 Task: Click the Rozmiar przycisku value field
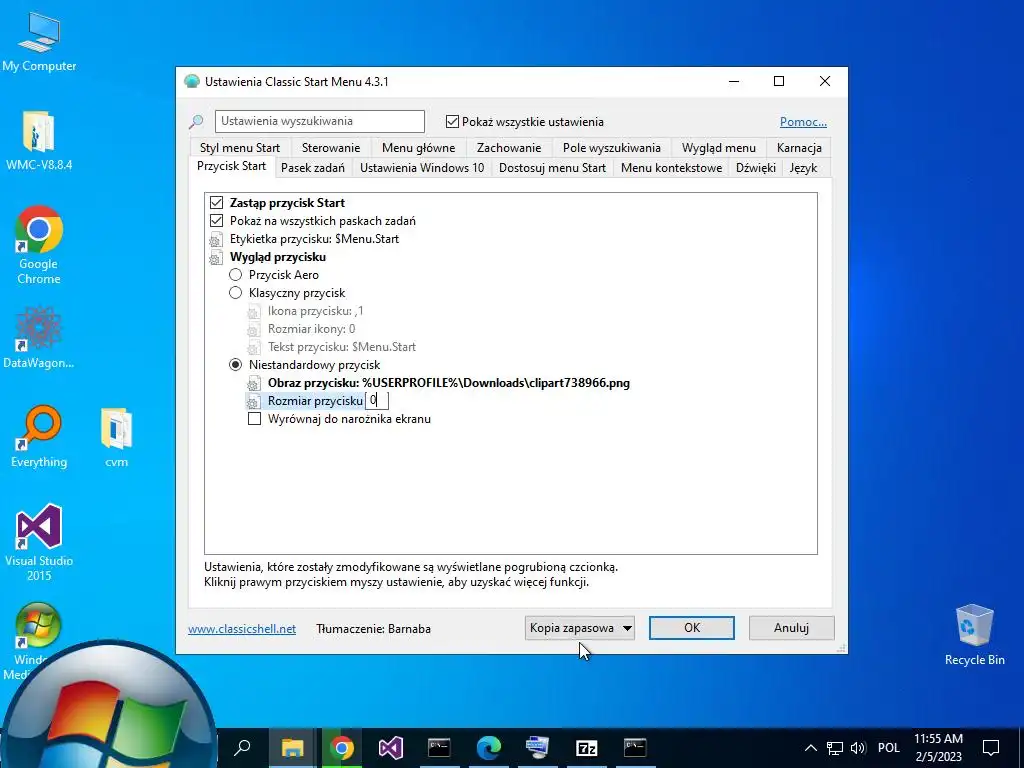click(x=377, y=400)
